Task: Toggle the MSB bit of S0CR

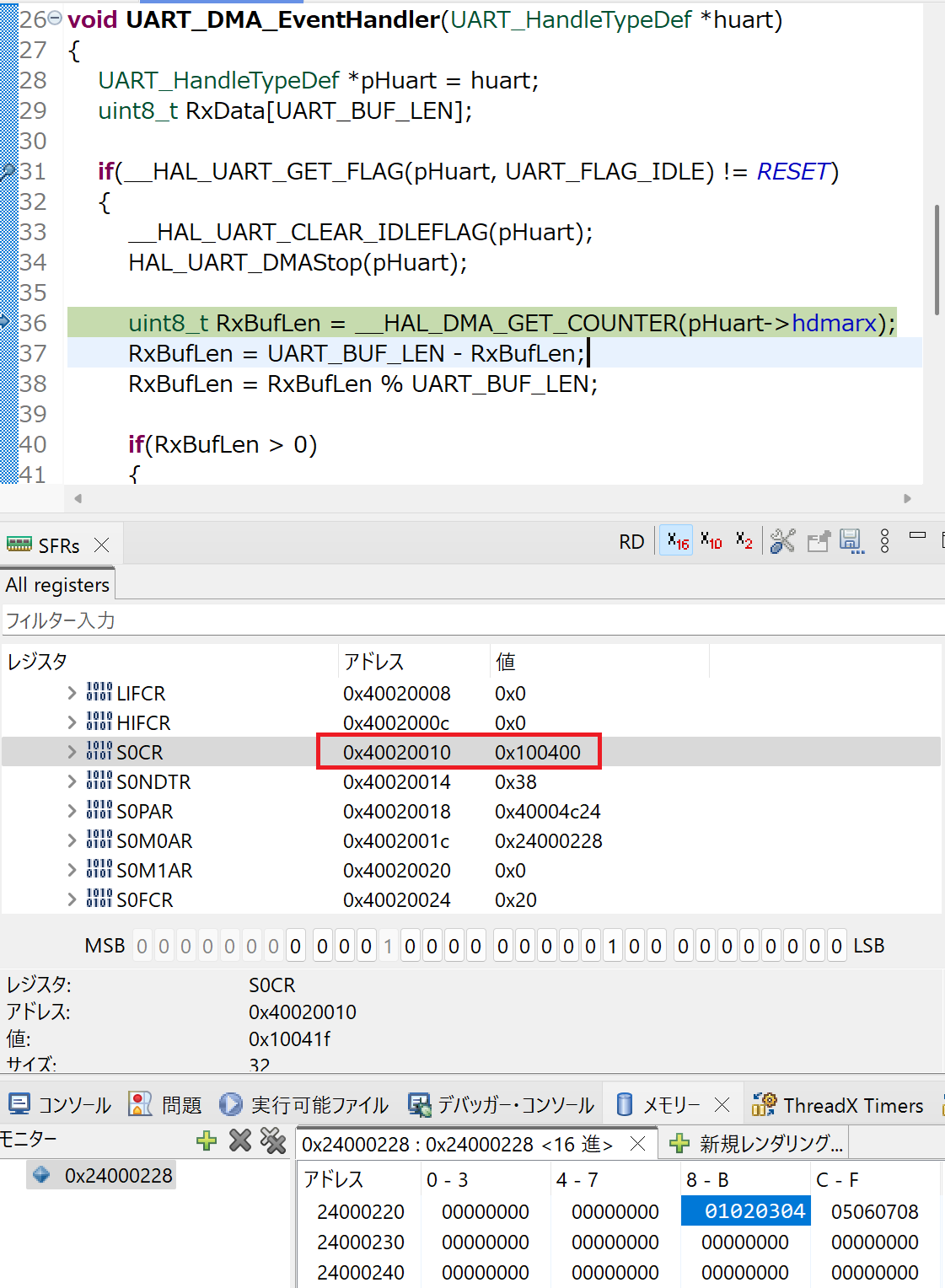Action: (x=142, y=946)
